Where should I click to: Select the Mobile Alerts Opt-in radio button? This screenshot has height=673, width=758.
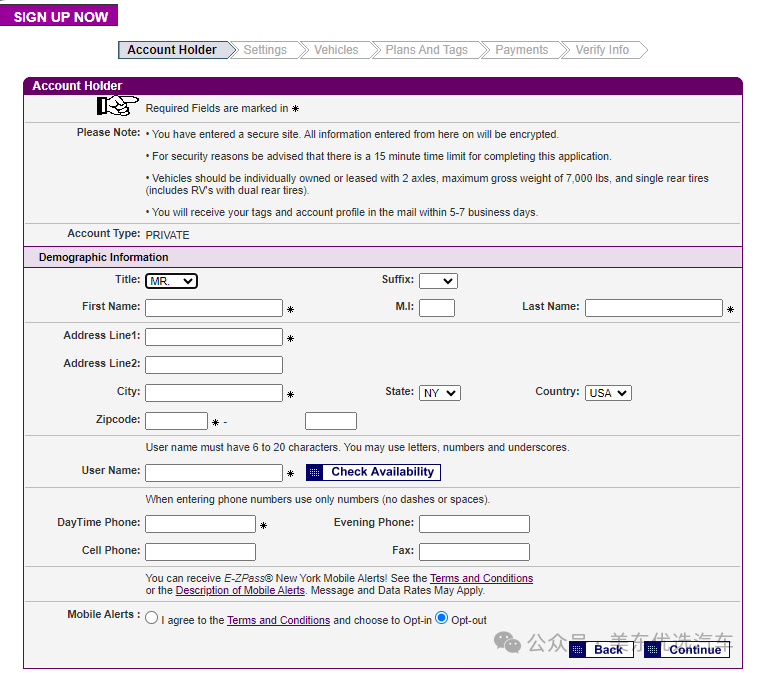[x=152, y=618]
